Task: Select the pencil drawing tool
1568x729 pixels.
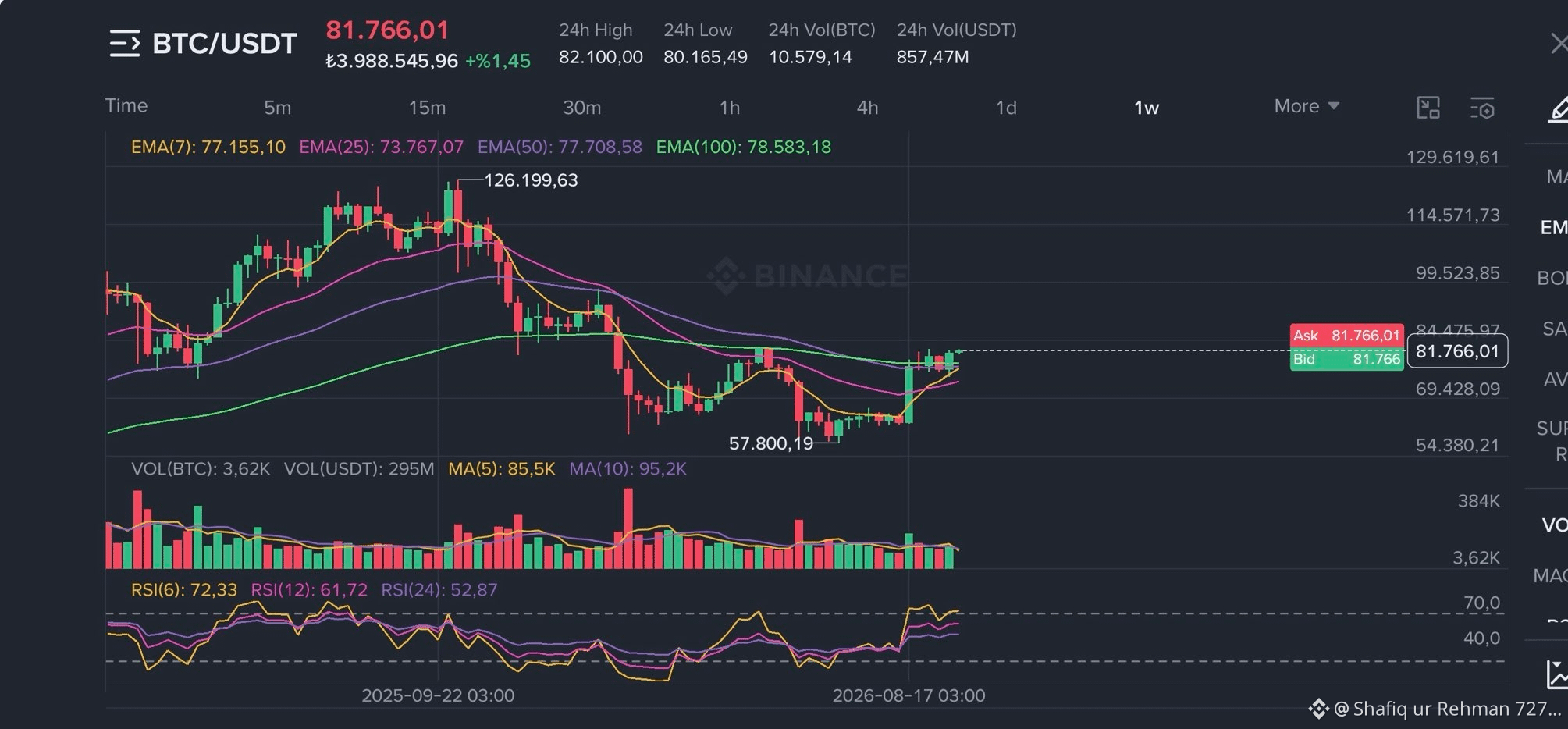Action: tap(1558, 109)
